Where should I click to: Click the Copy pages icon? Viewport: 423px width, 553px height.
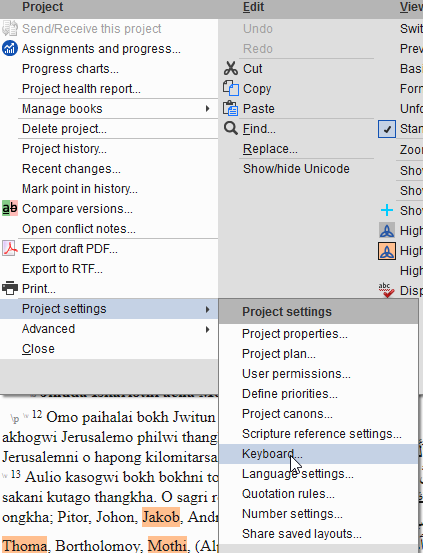(x=231, y=89)
